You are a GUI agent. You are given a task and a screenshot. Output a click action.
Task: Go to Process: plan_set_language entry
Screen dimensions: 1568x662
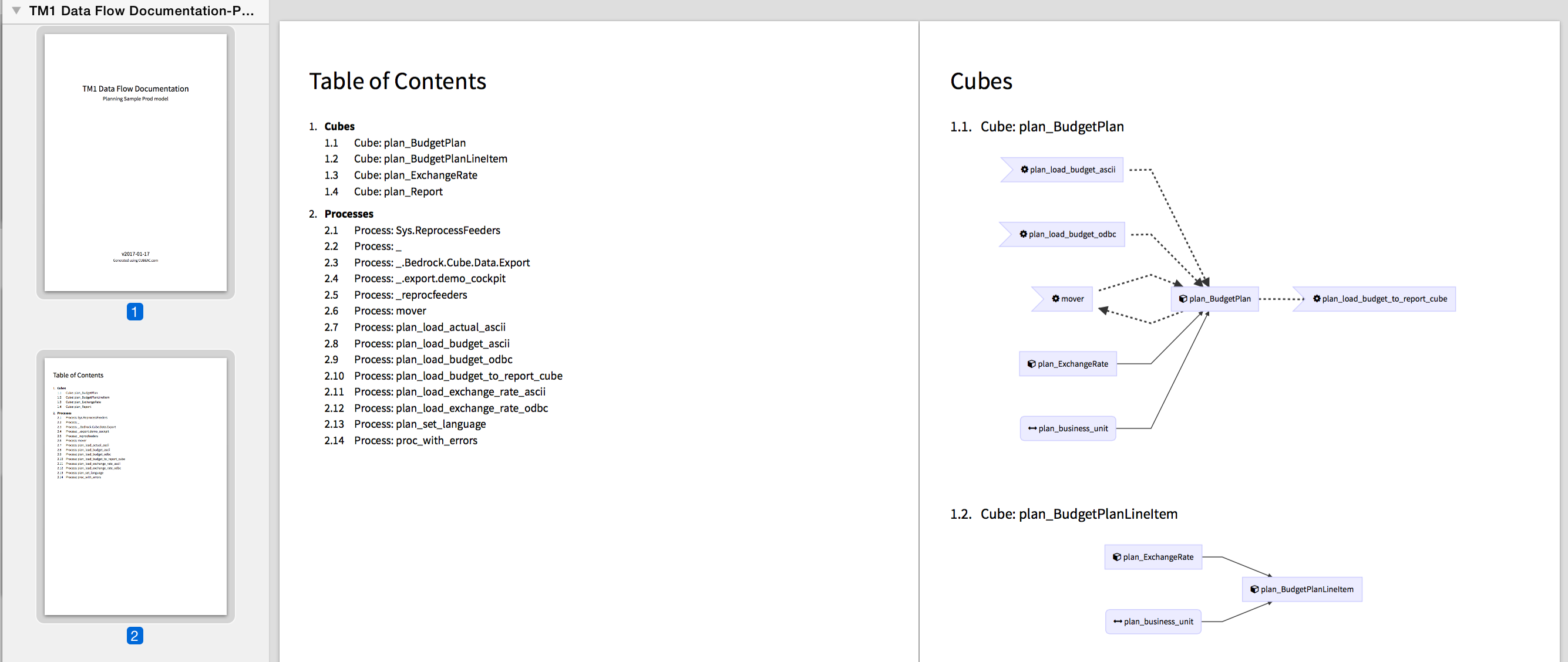(419, 424)
